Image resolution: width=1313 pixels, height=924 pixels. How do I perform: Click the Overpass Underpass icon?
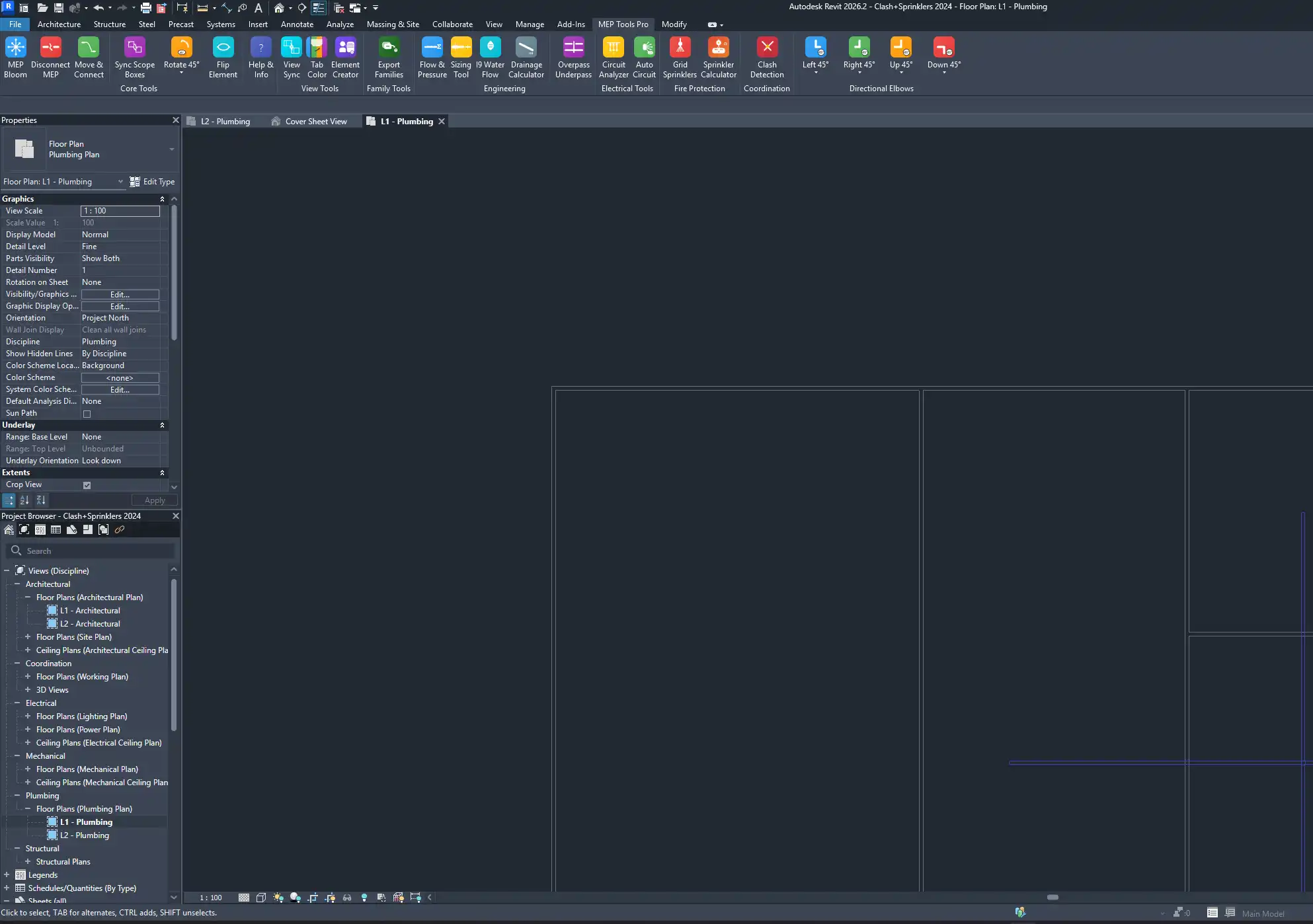pos(573,48)
